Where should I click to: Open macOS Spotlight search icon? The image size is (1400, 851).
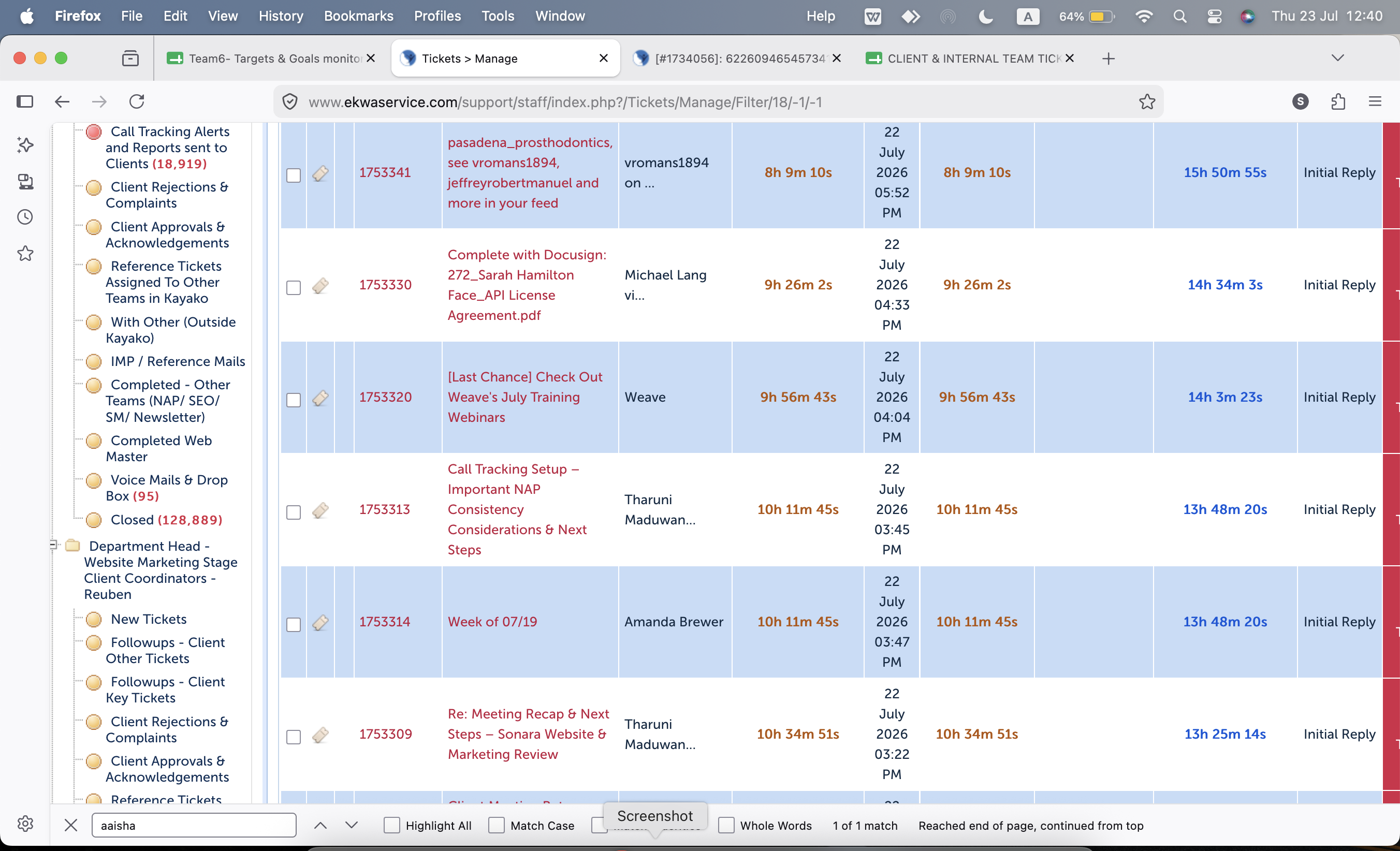[x=1179, y=16]
